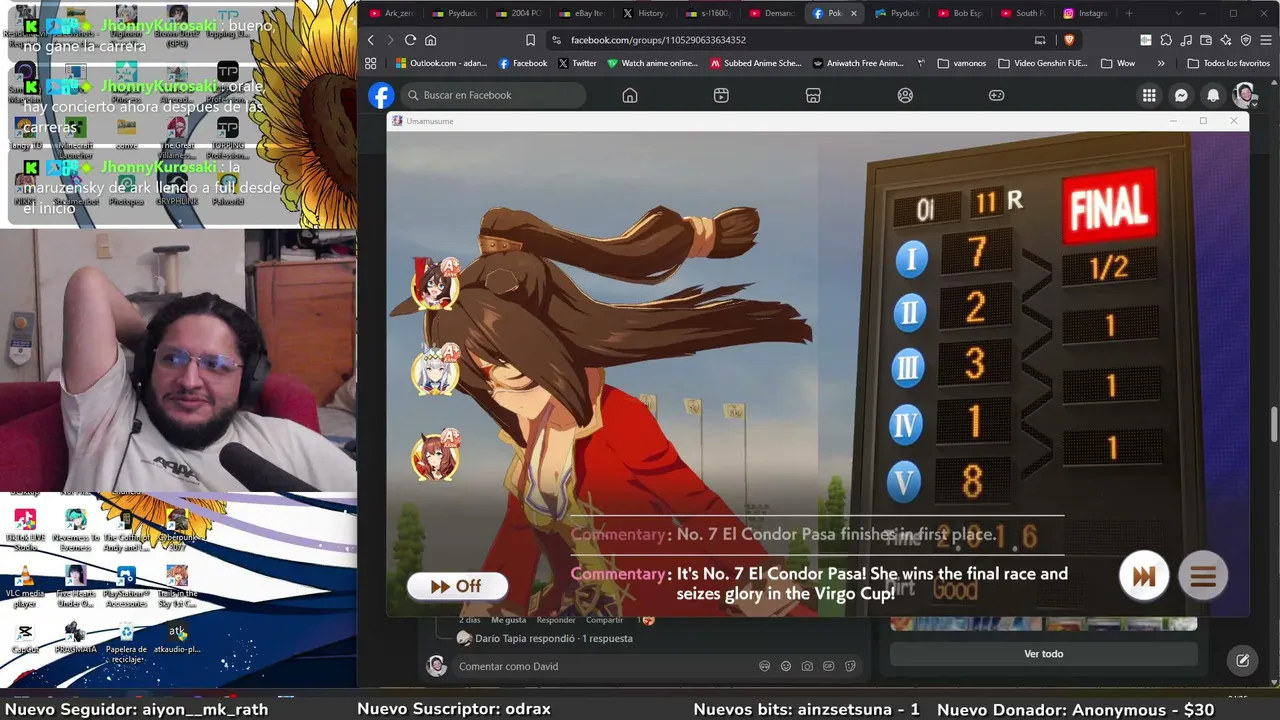Open the PlayStation Accessories desktop shortcut
The image size is (1280, 720).
[126, 586]
